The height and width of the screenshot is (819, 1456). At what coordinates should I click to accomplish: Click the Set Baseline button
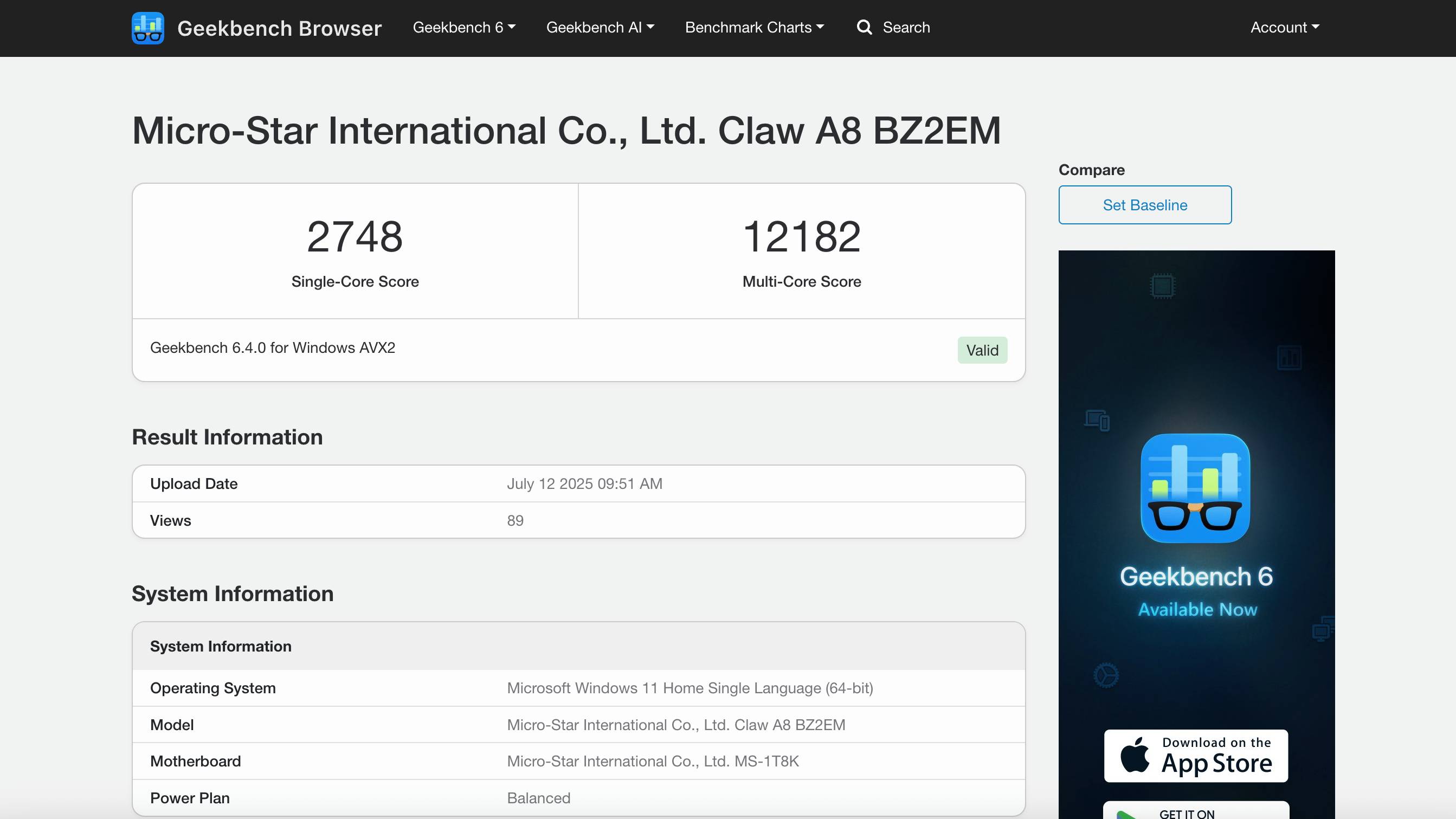coord(1144,204)
